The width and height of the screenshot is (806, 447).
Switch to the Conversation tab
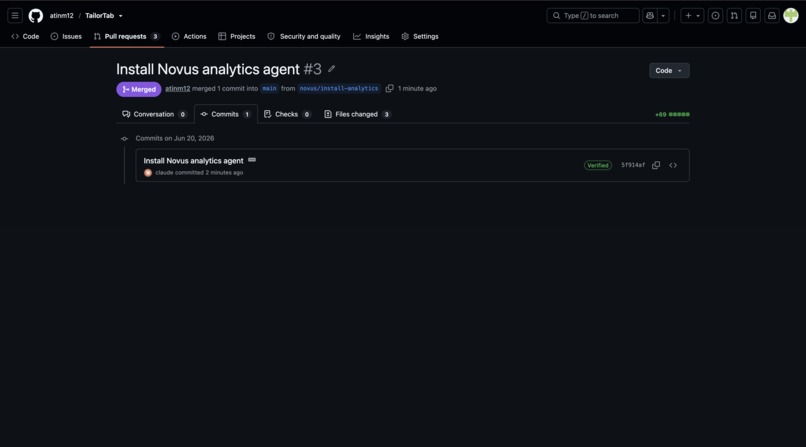click(154, 114)
